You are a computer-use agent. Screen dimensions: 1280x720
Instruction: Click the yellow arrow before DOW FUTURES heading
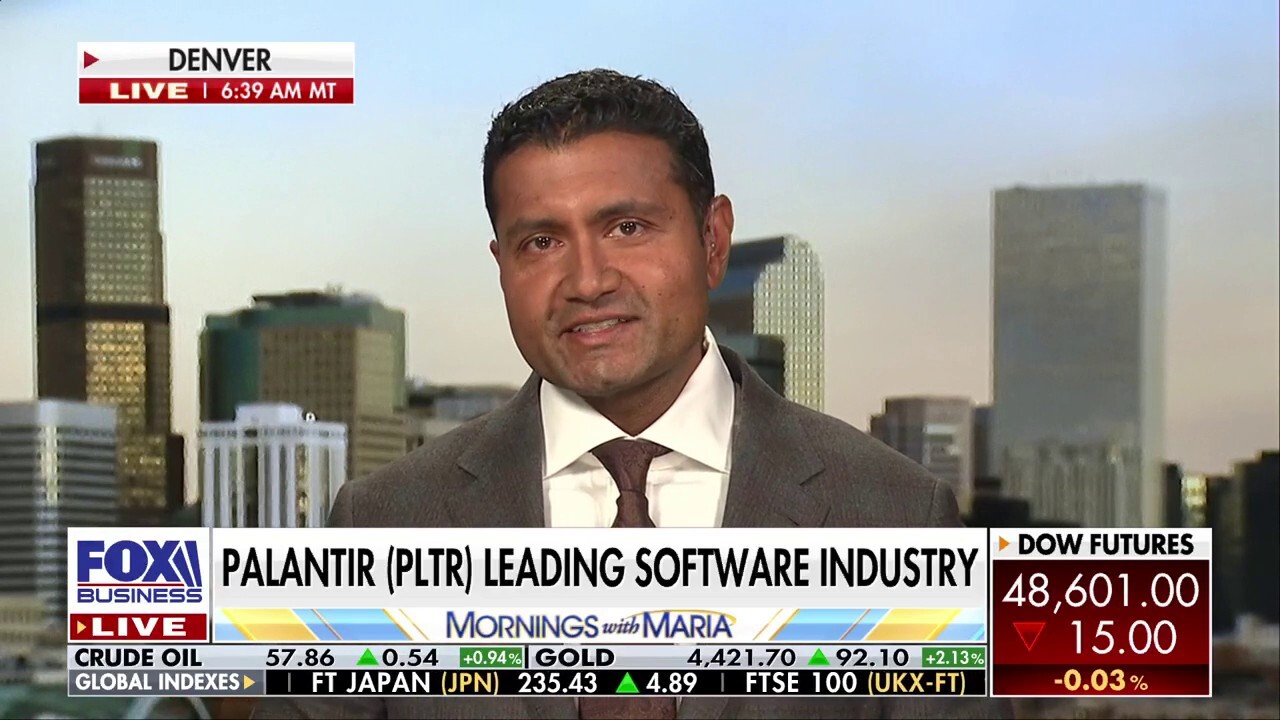pyautogui.click(x=1002, y=545)
